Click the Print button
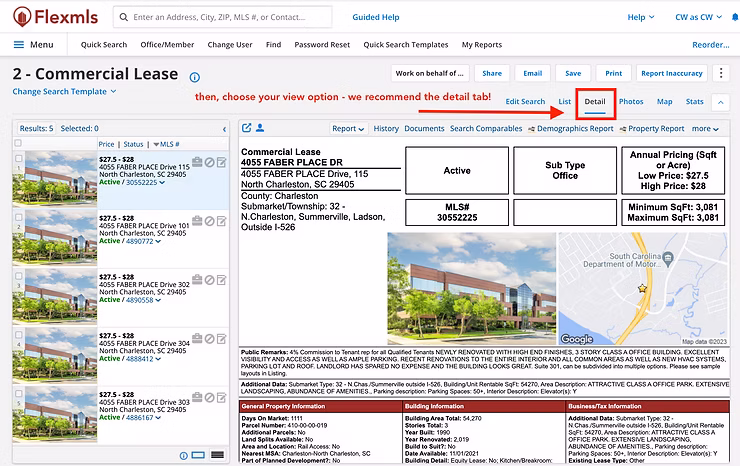 (613, 73)
